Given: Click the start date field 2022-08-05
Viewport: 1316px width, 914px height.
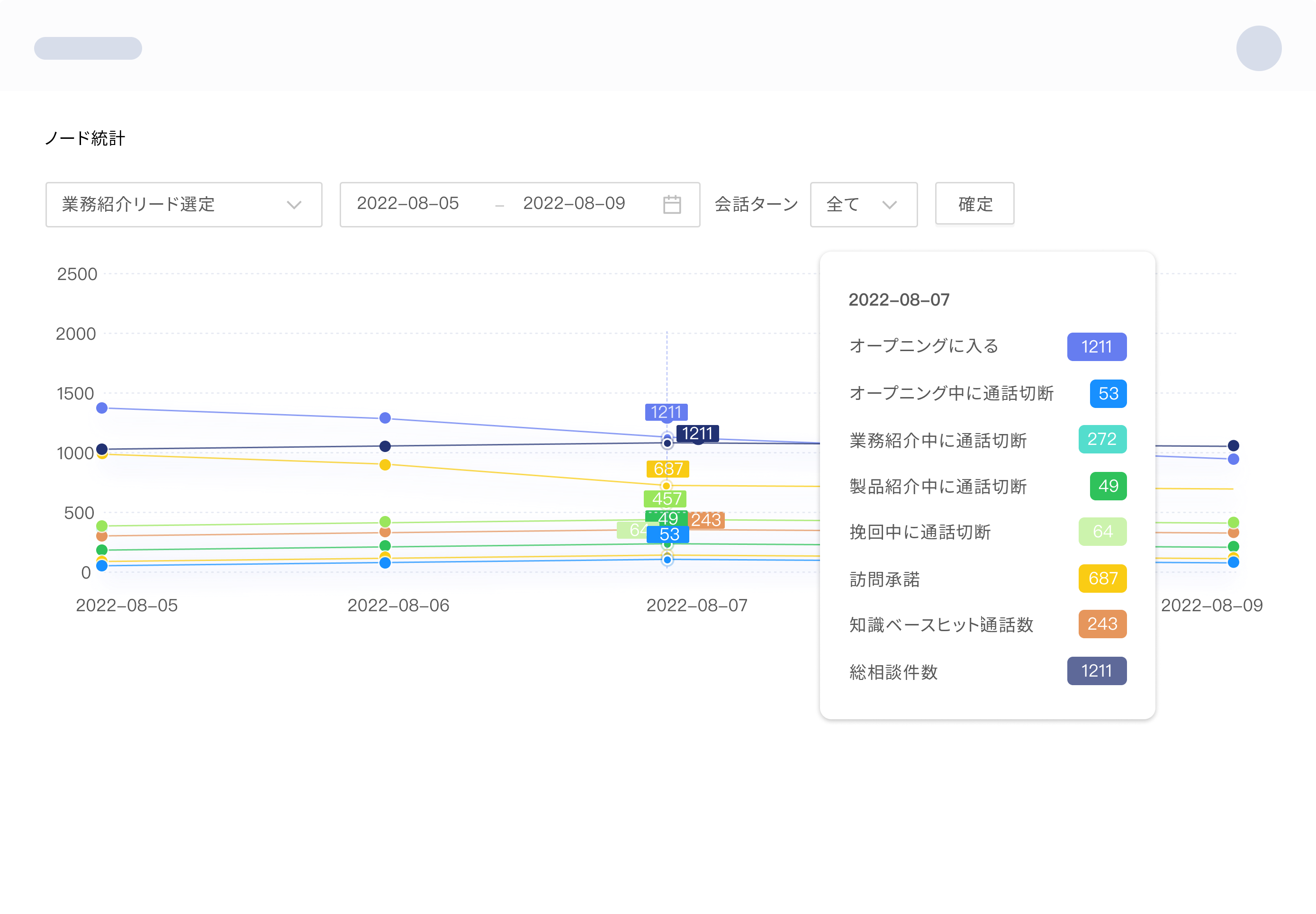Looking at the screenshot, I should pyautogui.click(x=407, y=204).
